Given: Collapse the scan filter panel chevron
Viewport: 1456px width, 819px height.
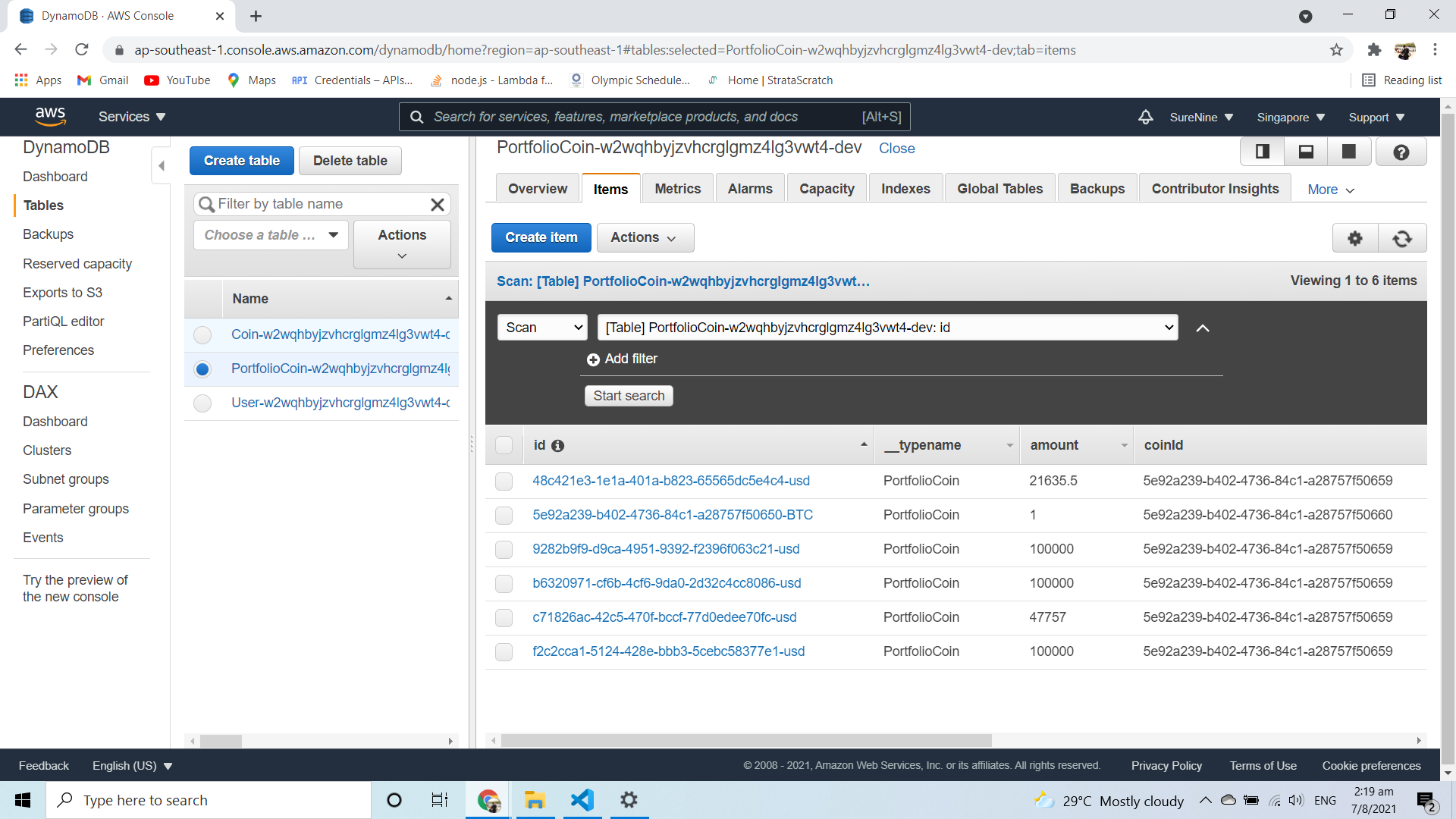Looking at the screenshot, I should pyautogui.click(x=1202, y=328).
